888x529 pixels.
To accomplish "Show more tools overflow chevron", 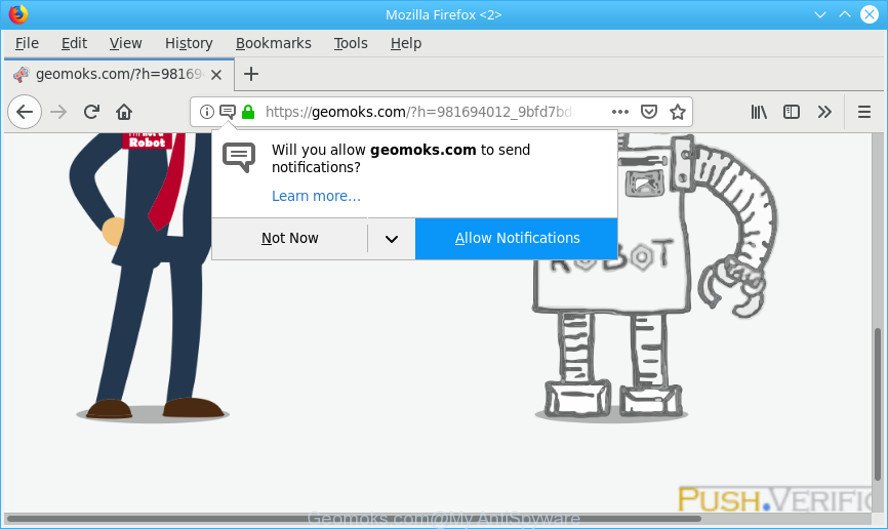I will coord(825,112).
